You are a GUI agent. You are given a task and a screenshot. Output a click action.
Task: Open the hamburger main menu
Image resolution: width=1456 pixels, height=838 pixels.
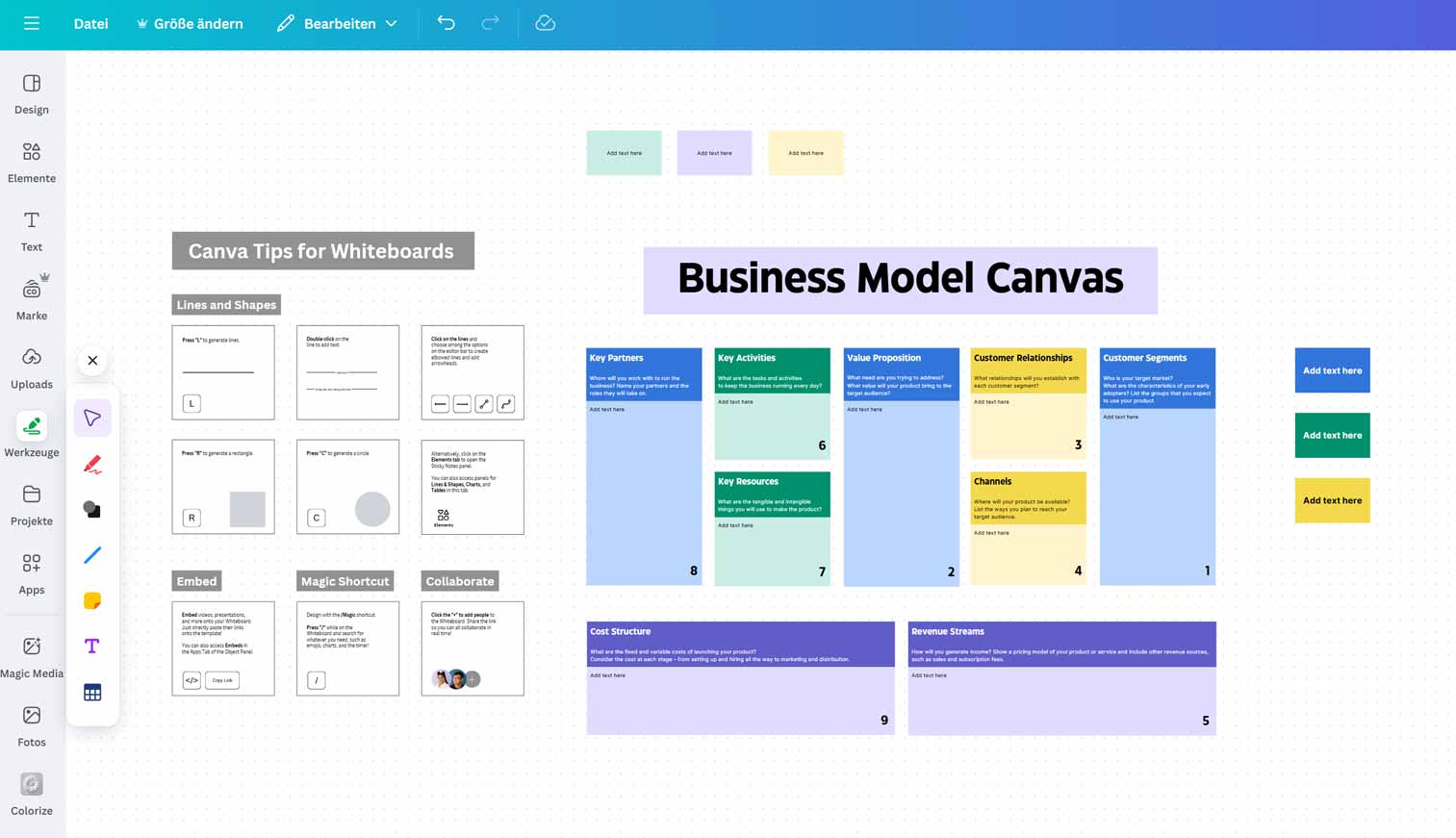(32, 23)
